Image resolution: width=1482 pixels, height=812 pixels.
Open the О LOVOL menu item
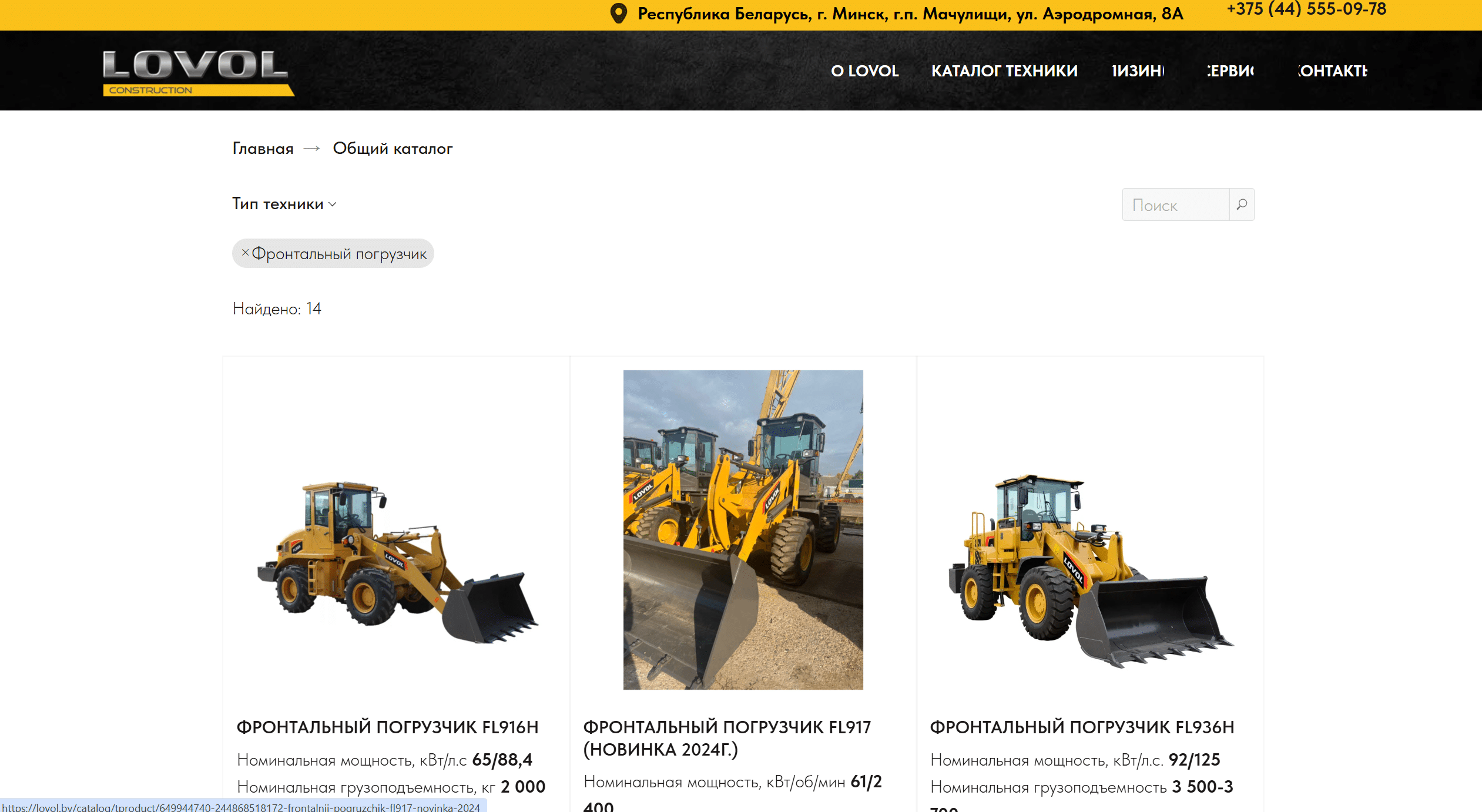pyautogui.click(x=865, y=71)
